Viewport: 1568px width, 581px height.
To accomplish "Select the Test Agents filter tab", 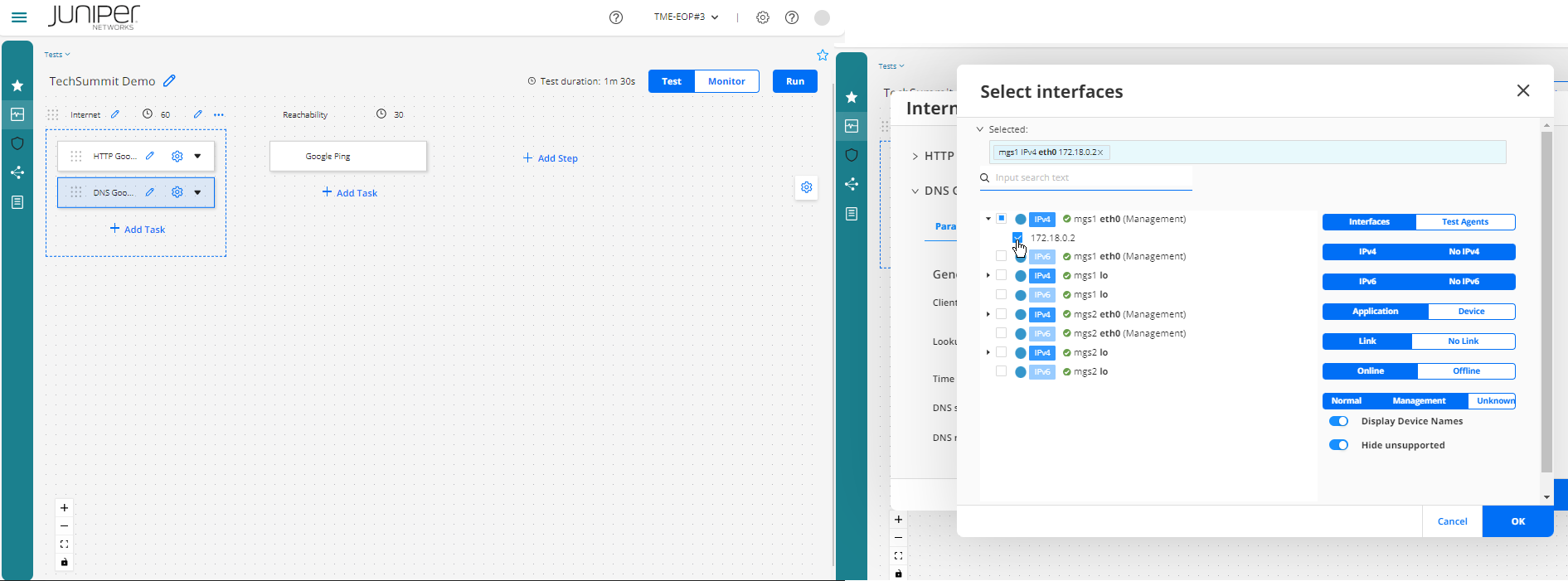I will click(x=1464, y=222).
